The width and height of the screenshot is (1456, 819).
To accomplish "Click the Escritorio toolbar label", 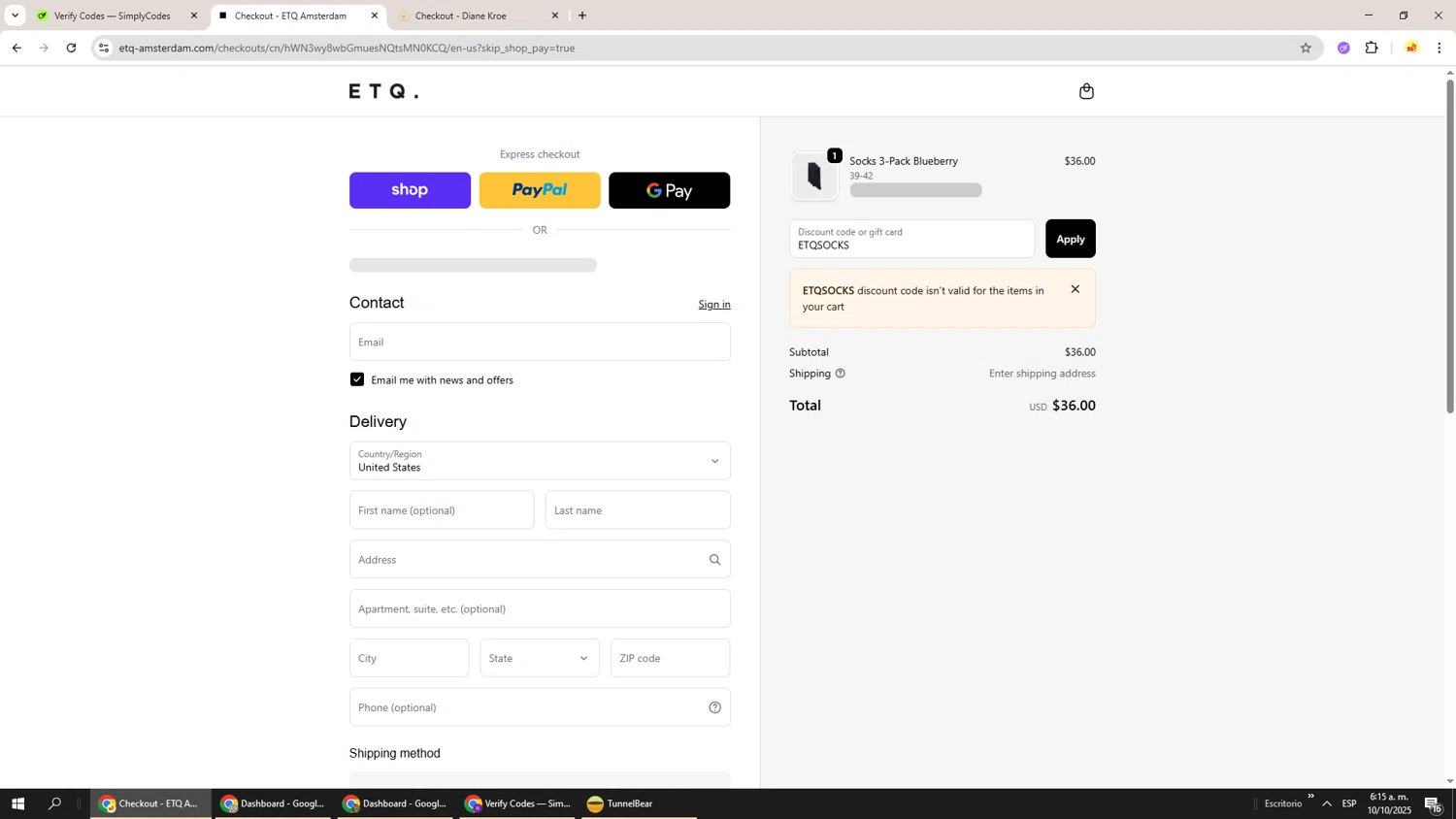I will pyautogui.click(x=1283, y=803).
